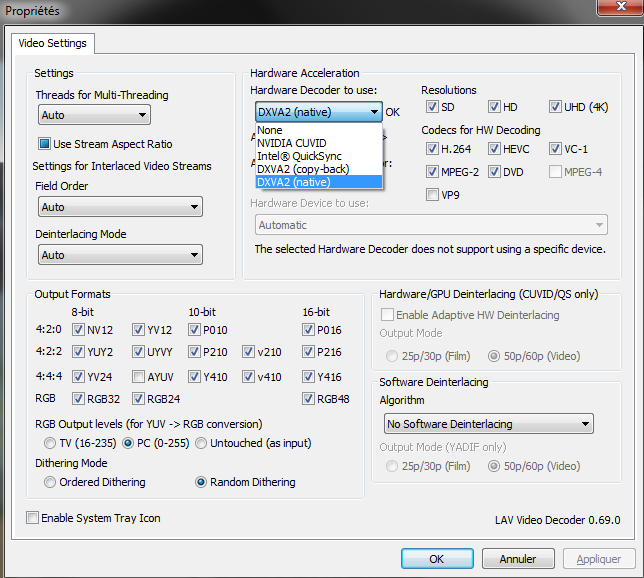Screen dimensions: 644x578
Task: Toggle P216 output format
Action: point(308,352)
